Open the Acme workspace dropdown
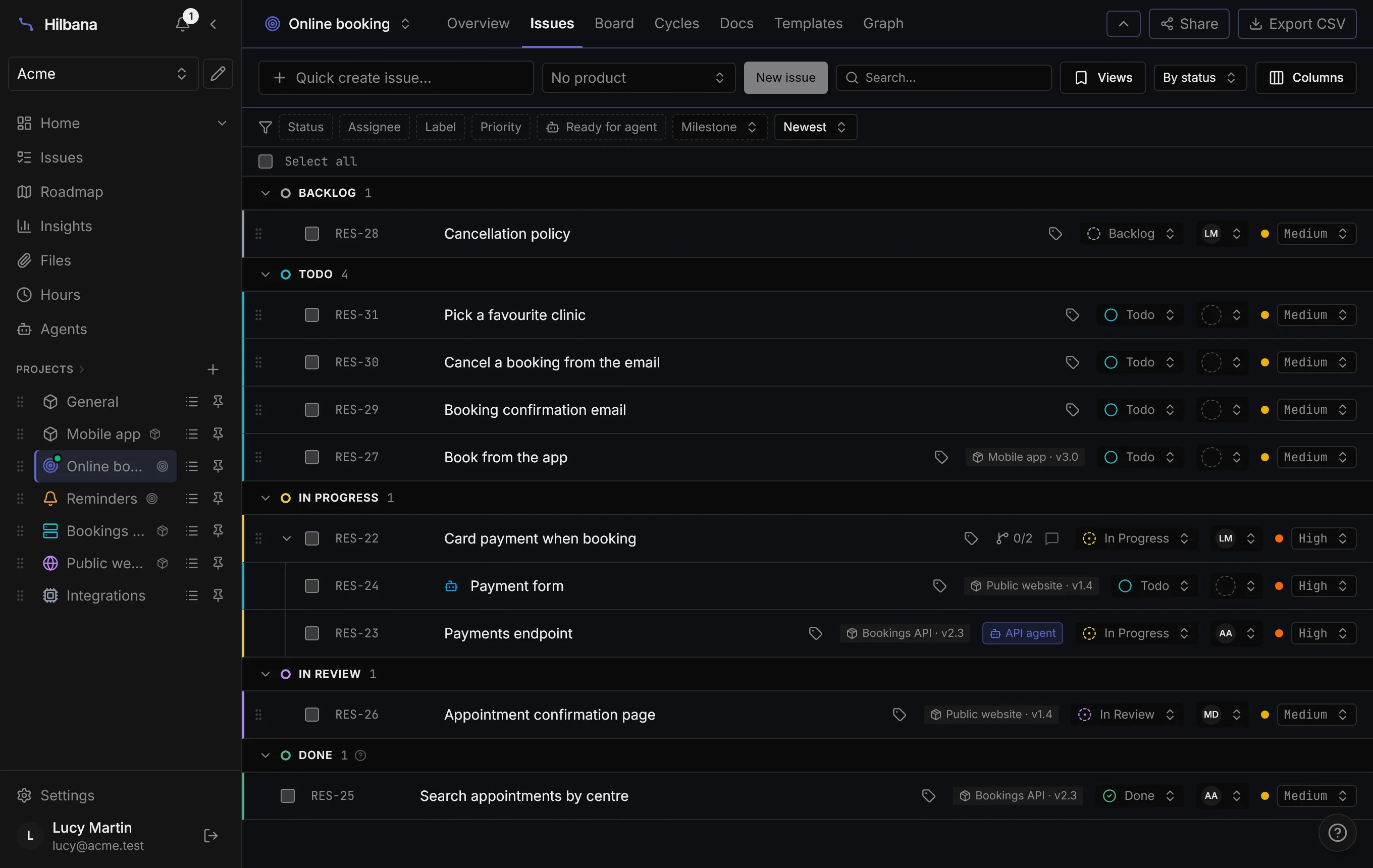The image size is (1373, 868). (103, 74)
